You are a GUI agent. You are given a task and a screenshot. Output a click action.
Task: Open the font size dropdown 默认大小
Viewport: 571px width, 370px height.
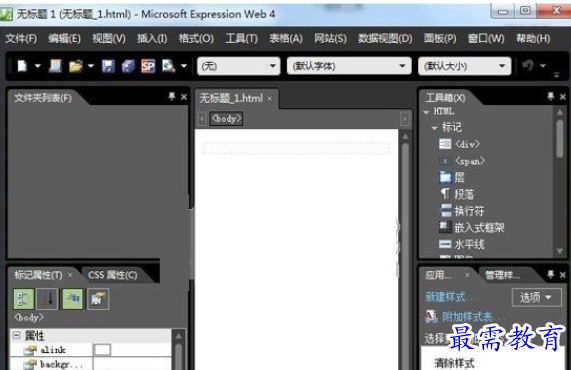tap(465, 66)
